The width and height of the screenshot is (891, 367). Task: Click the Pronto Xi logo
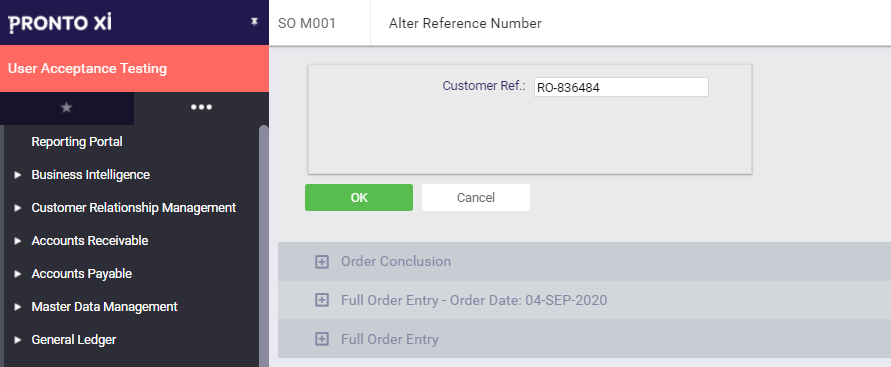[60, 23]
